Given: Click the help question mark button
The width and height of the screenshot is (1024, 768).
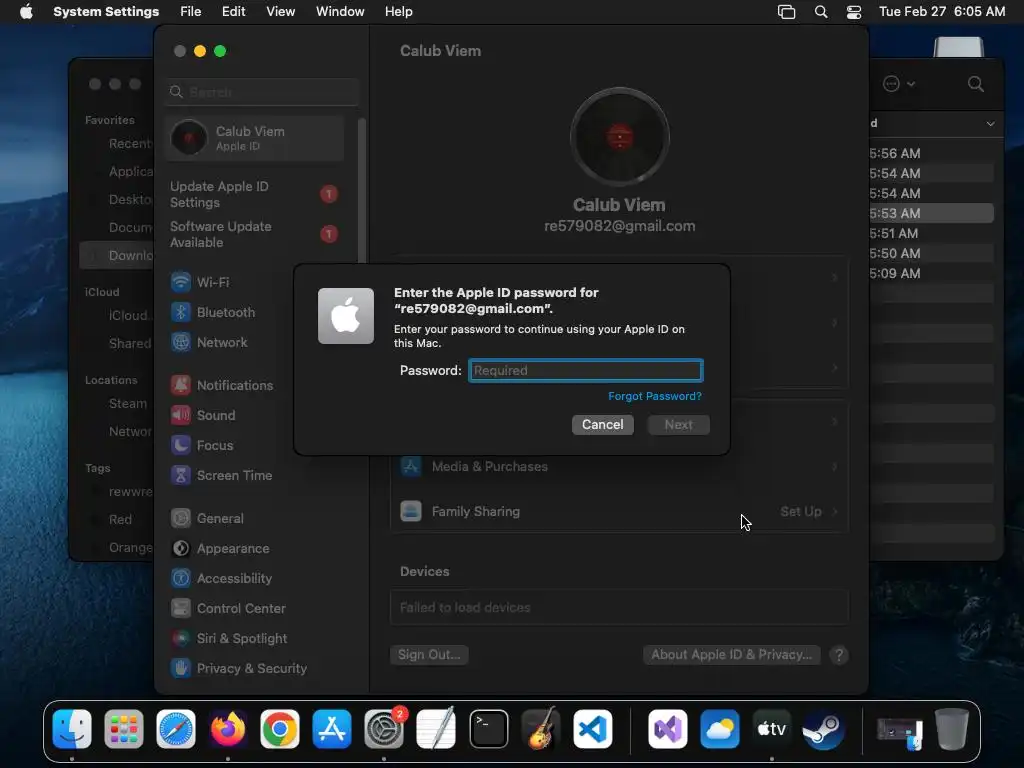Looking at the screenshot, I should click(x=839, y=655).
